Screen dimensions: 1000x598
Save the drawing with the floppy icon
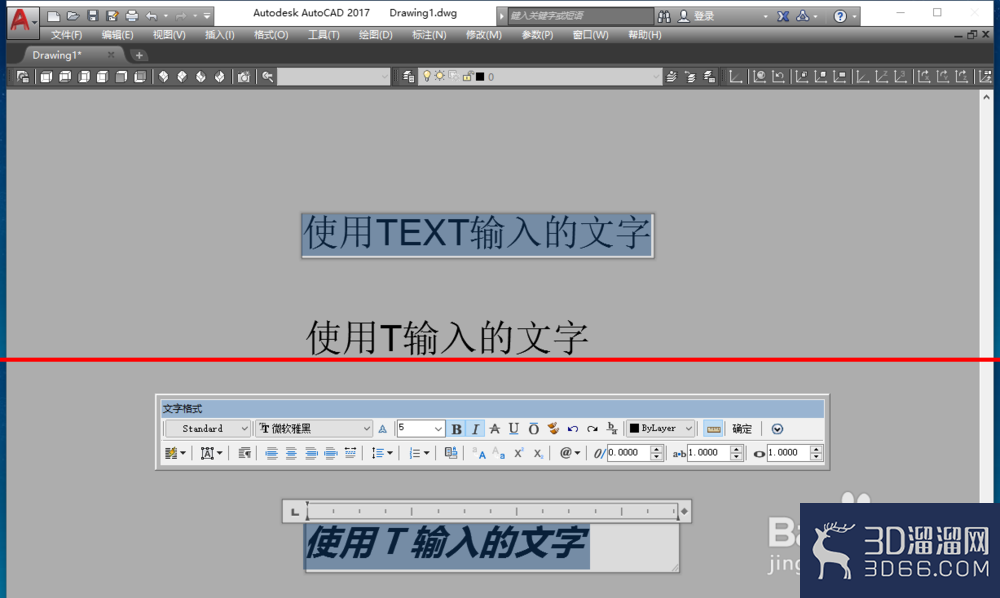(92, 16)
